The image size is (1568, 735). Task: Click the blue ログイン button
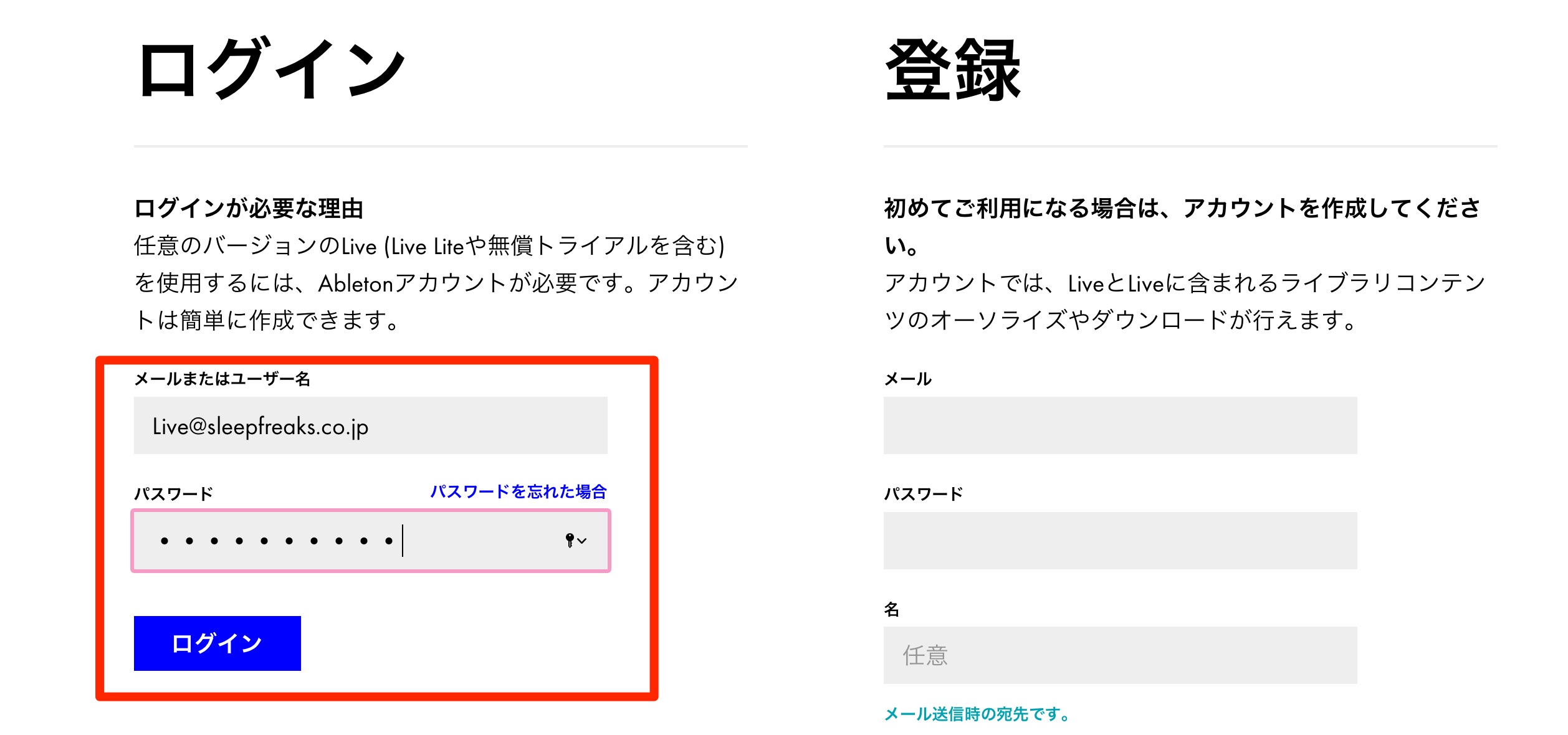217,643
